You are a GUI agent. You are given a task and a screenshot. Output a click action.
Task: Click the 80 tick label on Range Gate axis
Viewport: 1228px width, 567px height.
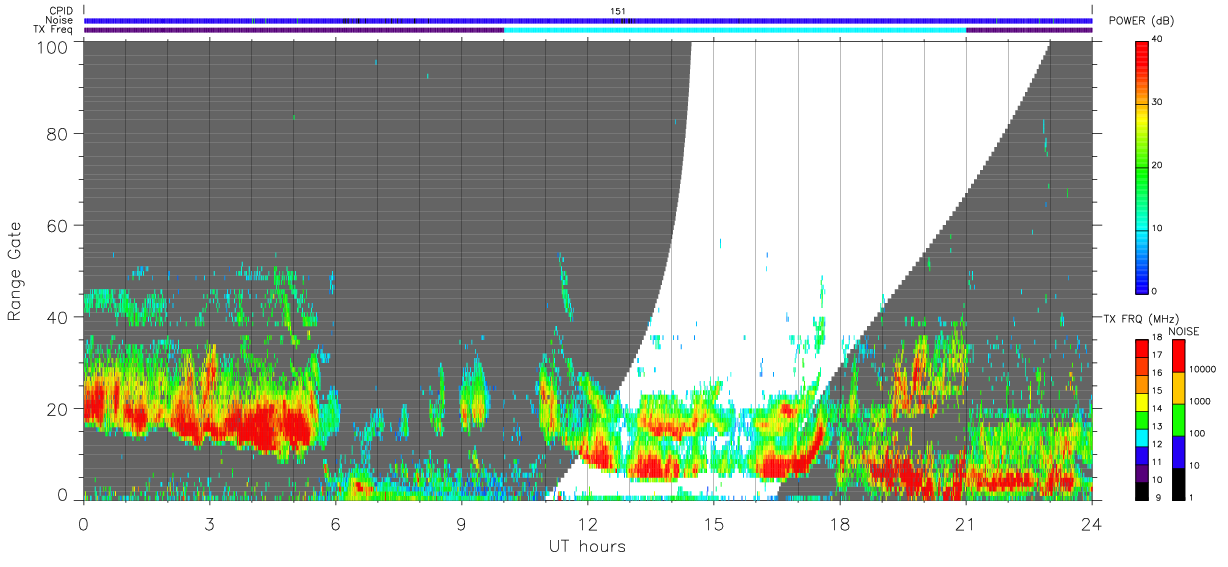pyautogui.click(x=57, y=134)
